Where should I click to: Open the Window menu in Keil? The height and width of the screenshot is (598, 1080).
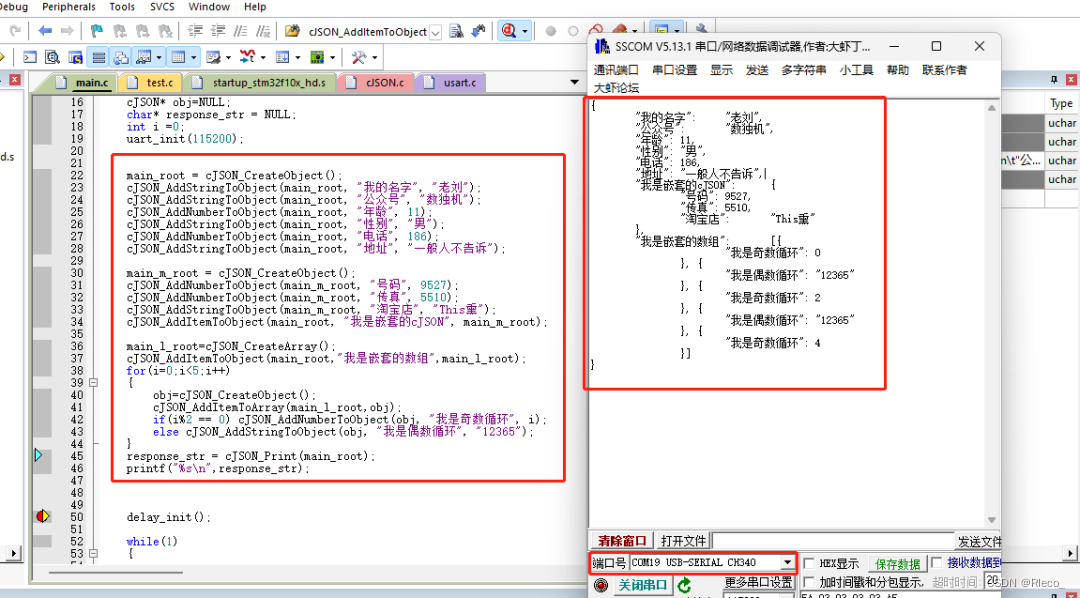(209, 7)
